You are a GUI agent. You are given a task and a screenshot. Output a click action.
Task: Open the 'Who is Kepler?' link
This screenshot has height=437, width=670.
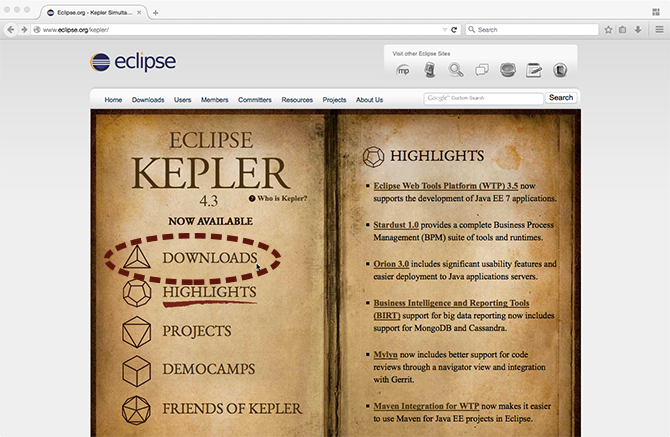tap(282, 198)
